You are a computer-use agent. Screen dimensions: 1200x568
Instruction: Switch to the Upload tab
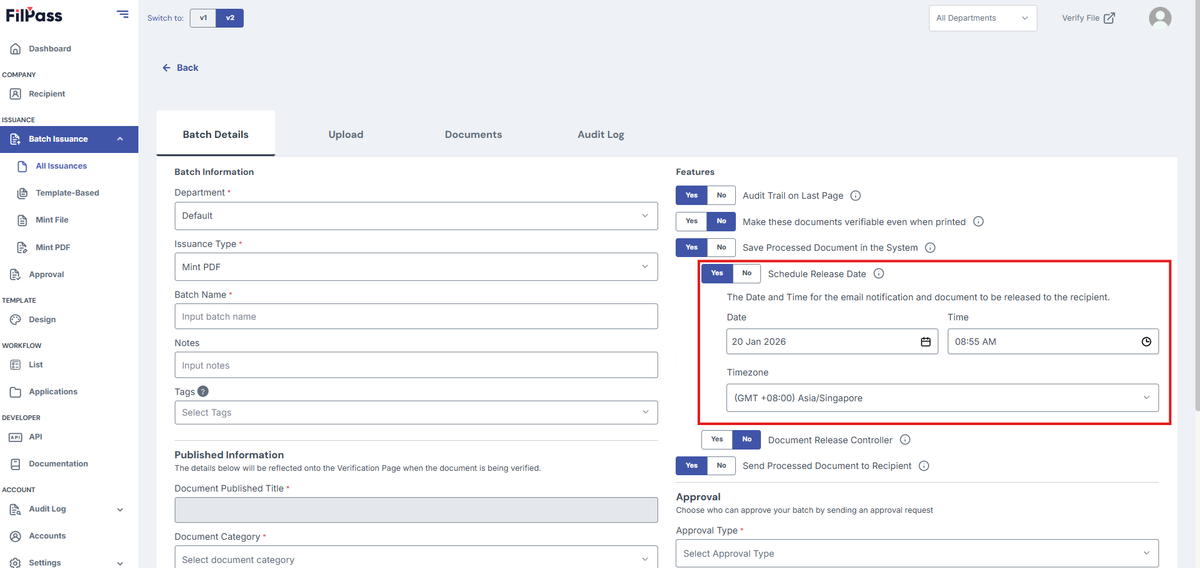tap(346, 134)
